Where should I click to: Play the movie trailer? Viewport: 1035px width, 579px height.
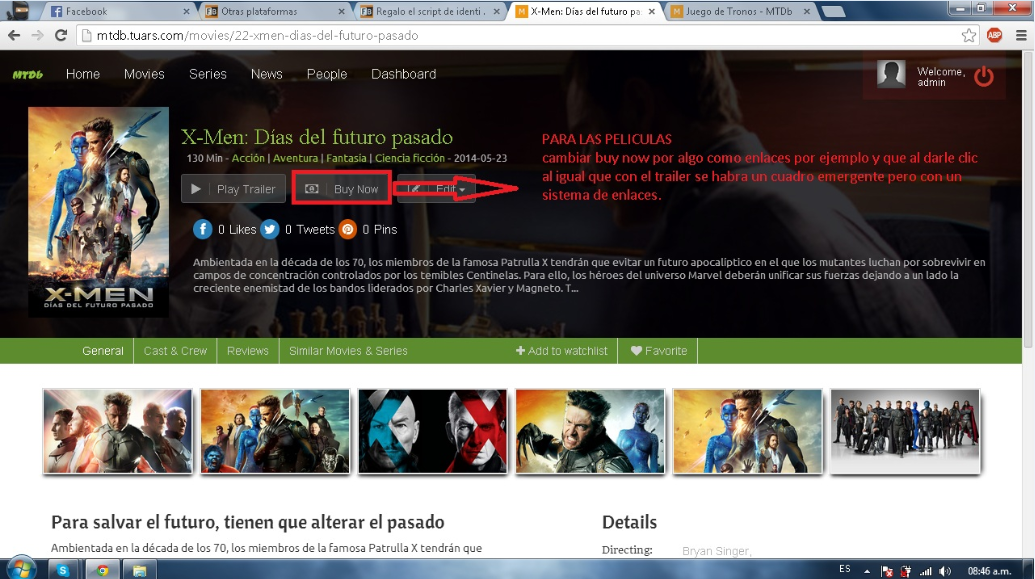(x=233, y=189)
